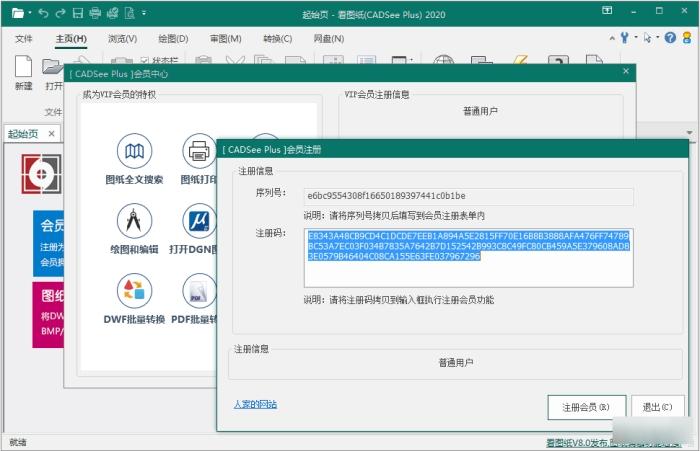Open print preview from quick access toolbar

pos(112,13)
